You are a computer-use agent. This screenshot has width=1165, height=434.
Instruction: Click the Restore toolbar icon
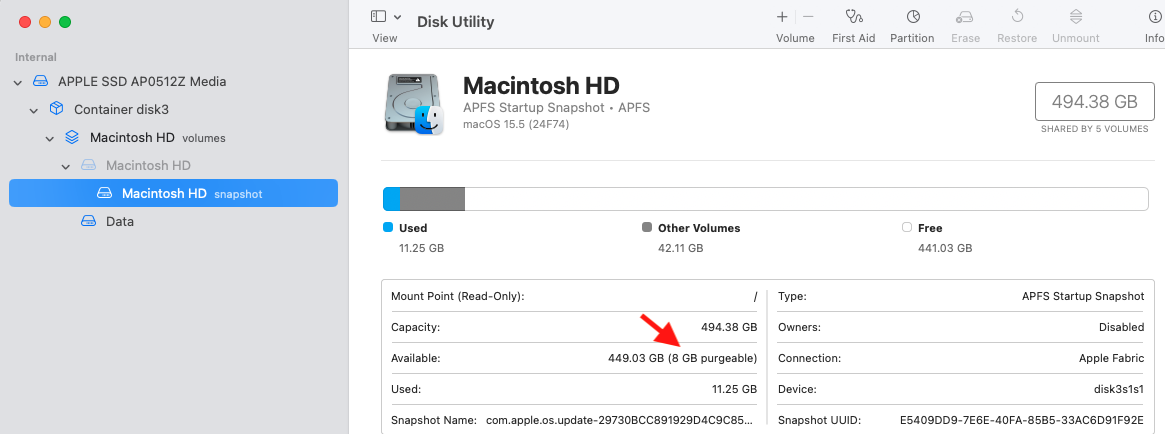(x=1017, y=16)
